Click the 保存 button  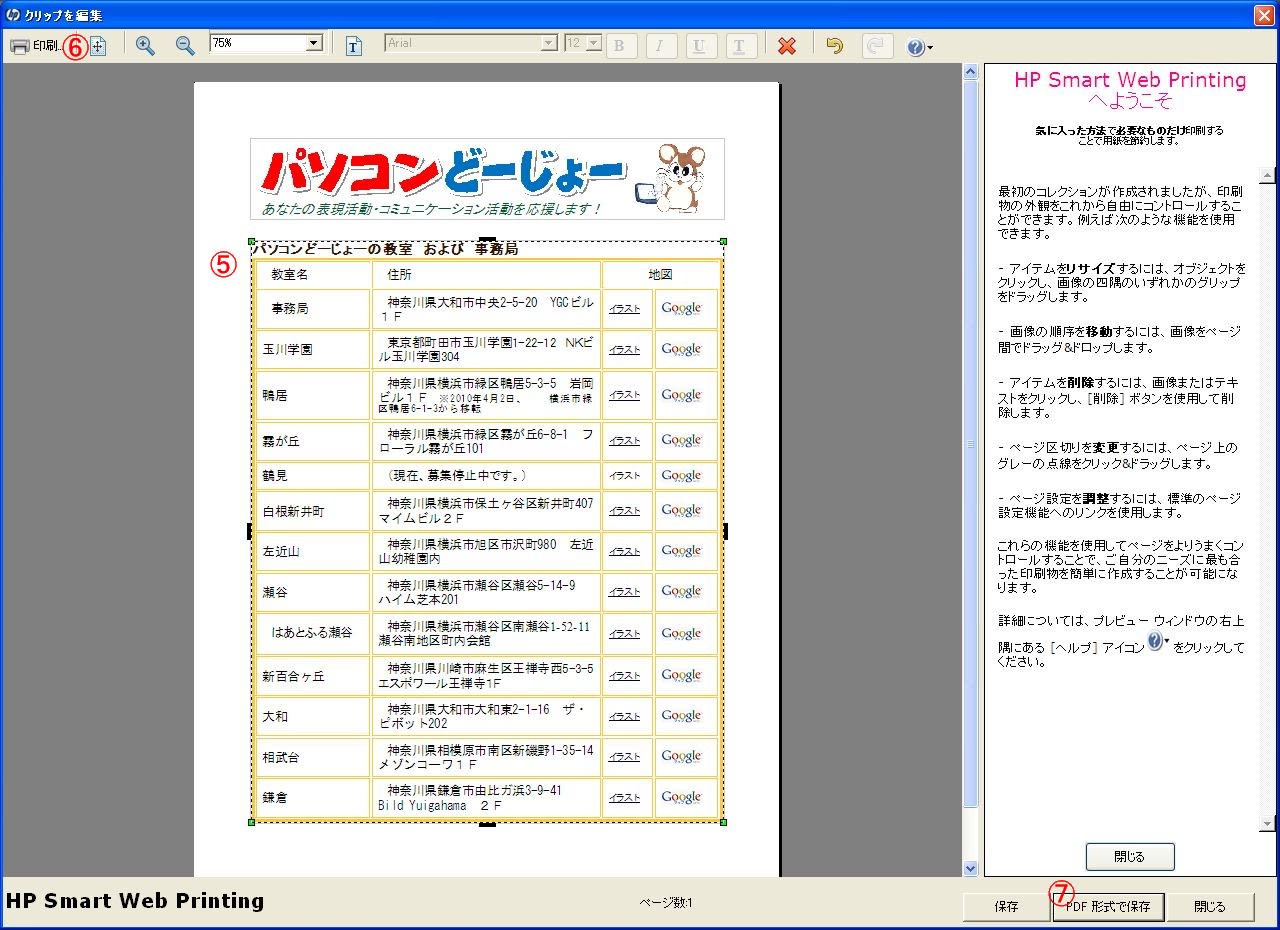pos(1006,907)
